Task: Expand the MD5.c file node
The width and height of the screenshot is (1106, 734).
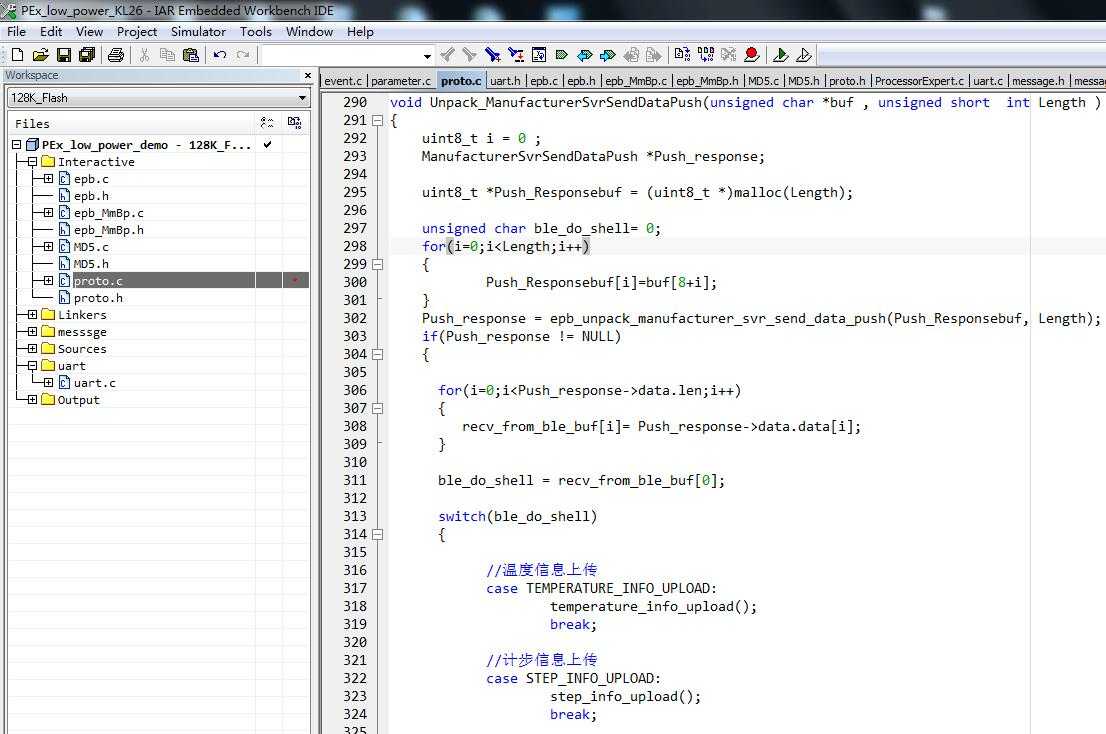Action: pos(48,247)
